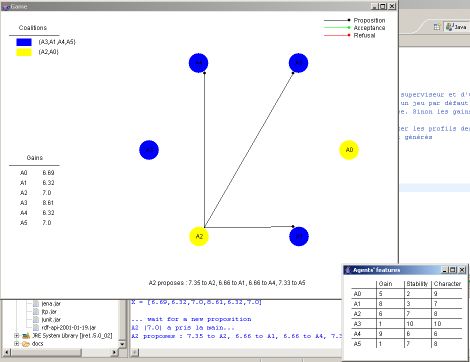The width and height of the screenshot is (470, 362).
Task: Click the blue A4 node at top
Action: tap(198, 63)
